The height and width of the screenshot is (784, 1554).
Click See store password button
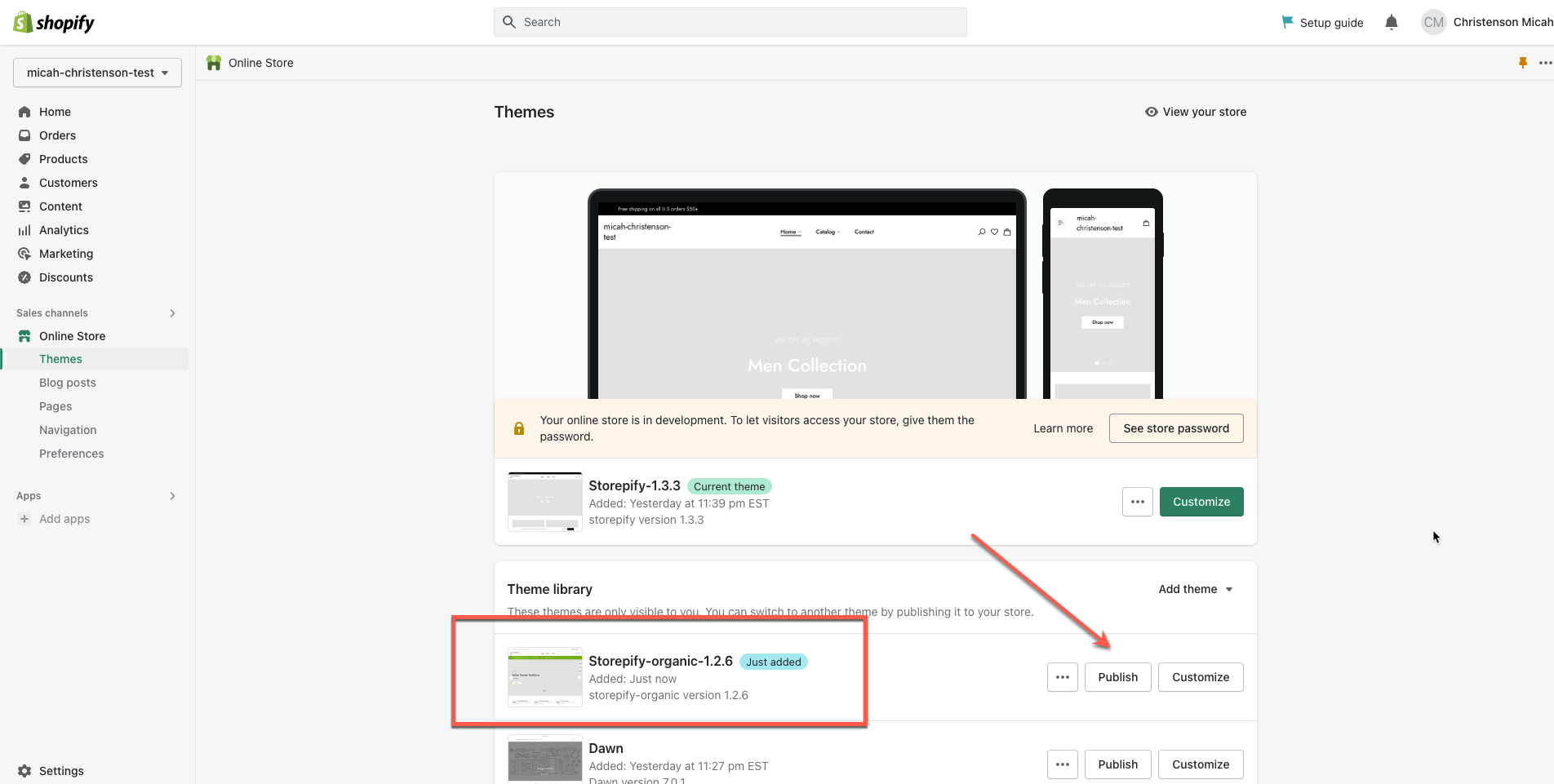[x=1176, y=428]
